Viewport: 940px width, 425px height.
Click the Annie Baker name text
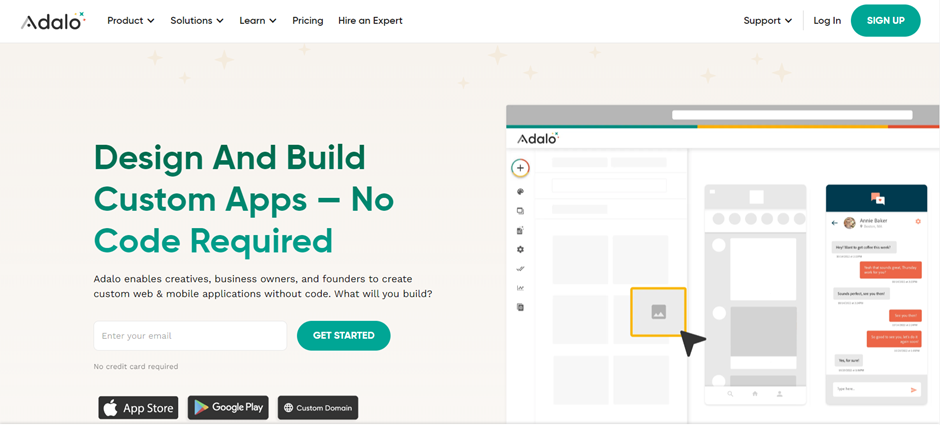[873, 221]
